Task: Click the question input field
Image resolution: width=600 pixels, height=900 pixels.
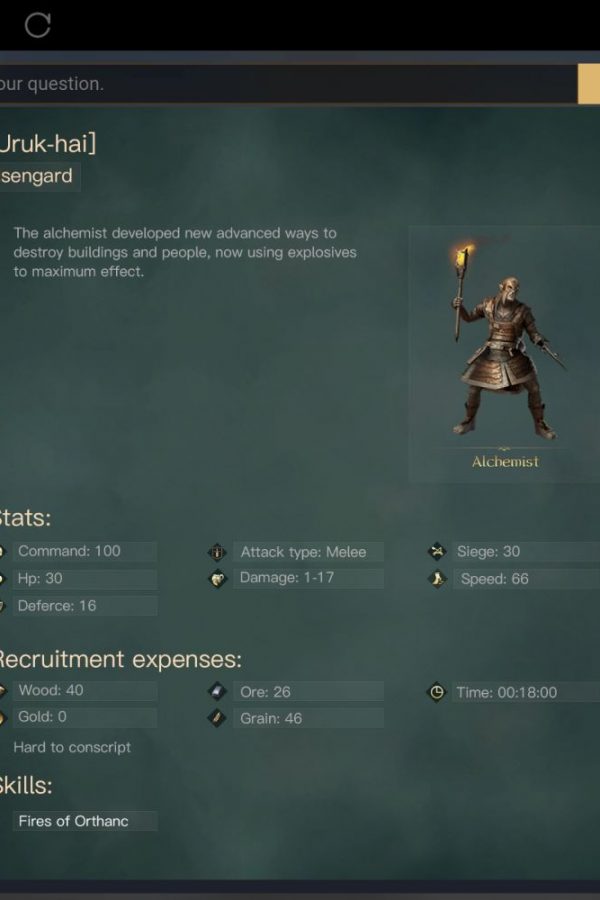Action: point(287,84)
